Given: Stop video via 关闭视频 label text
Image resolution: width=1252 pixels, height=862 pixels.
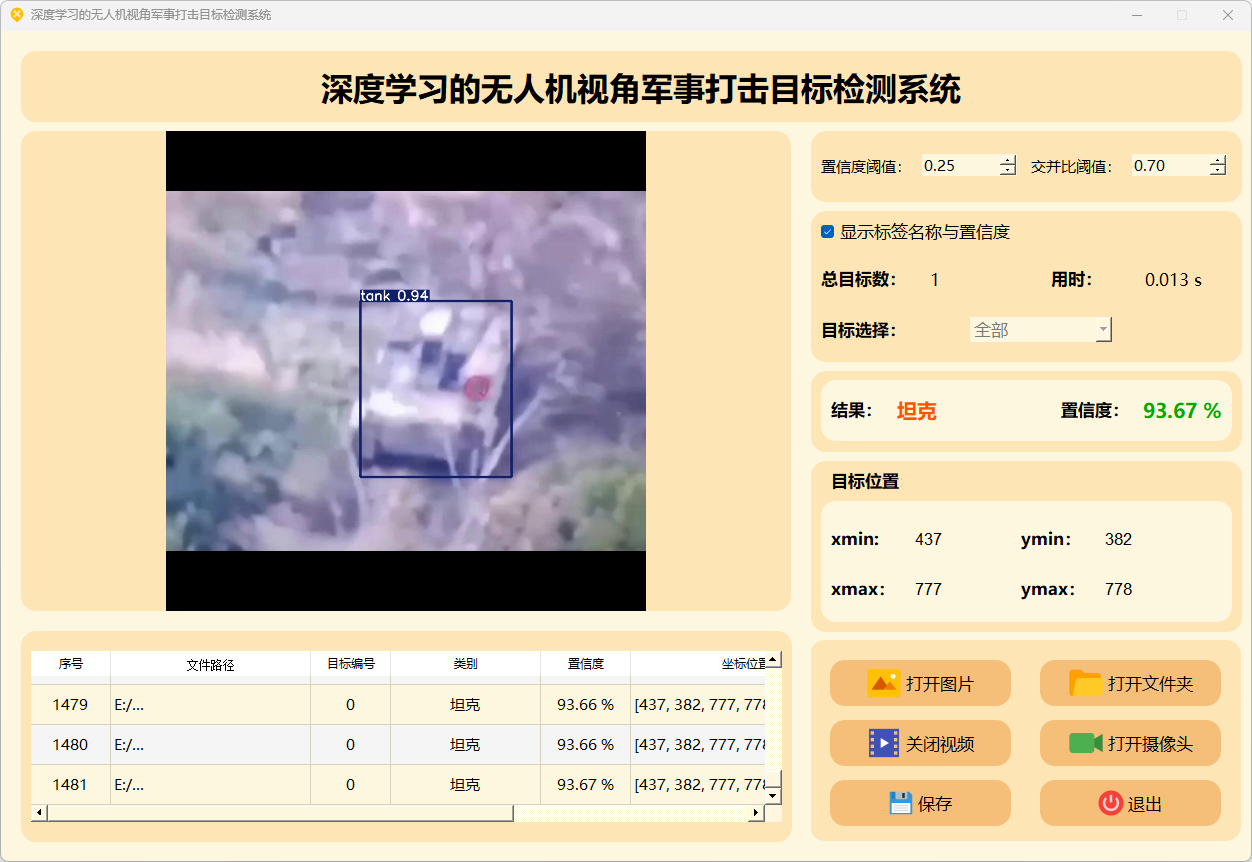Looking at the screenshot, I should tap(940, 744).
